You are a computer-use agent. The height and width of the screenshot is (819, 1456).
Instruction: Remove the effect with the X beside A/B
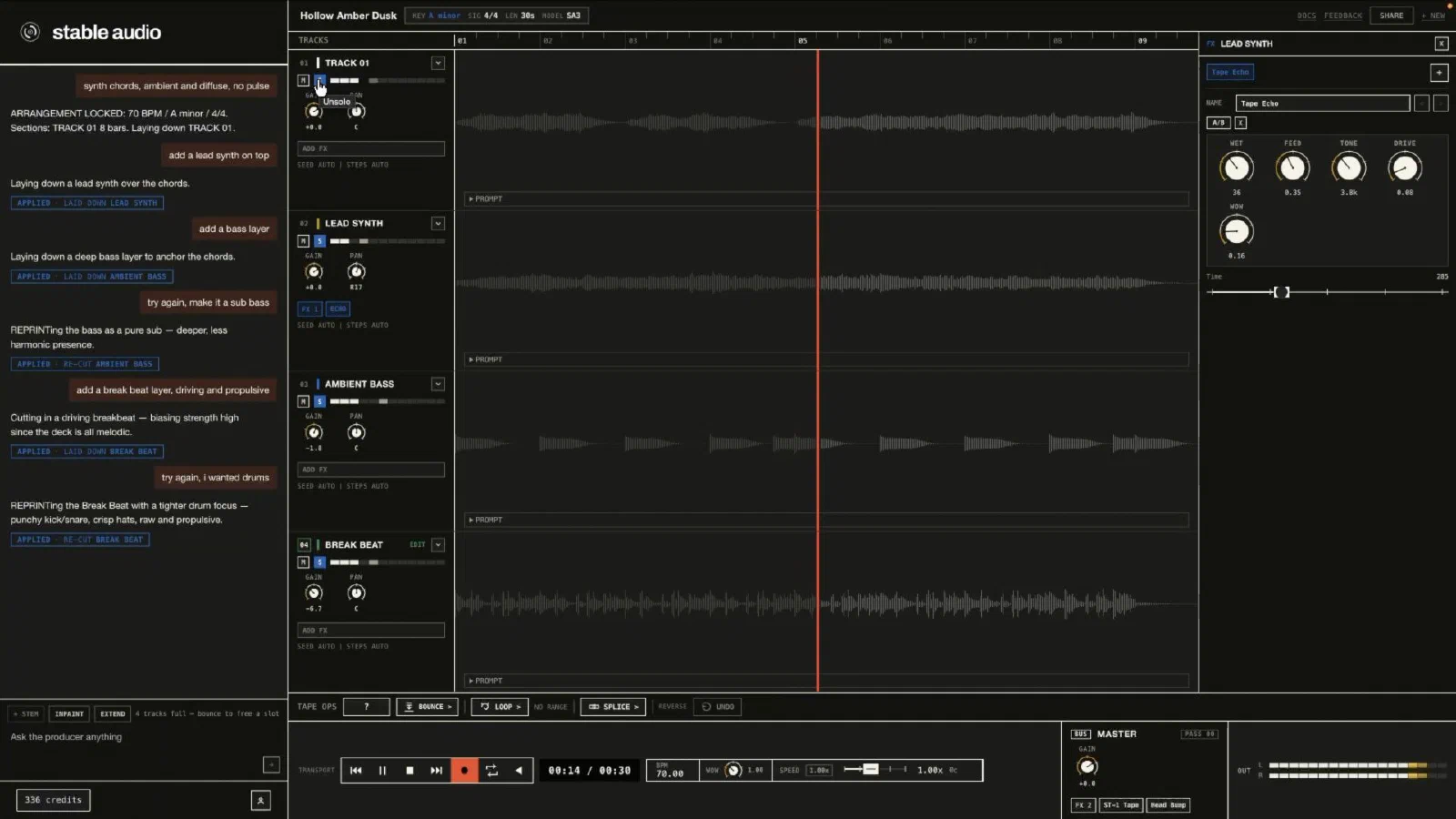point(1240,122)
